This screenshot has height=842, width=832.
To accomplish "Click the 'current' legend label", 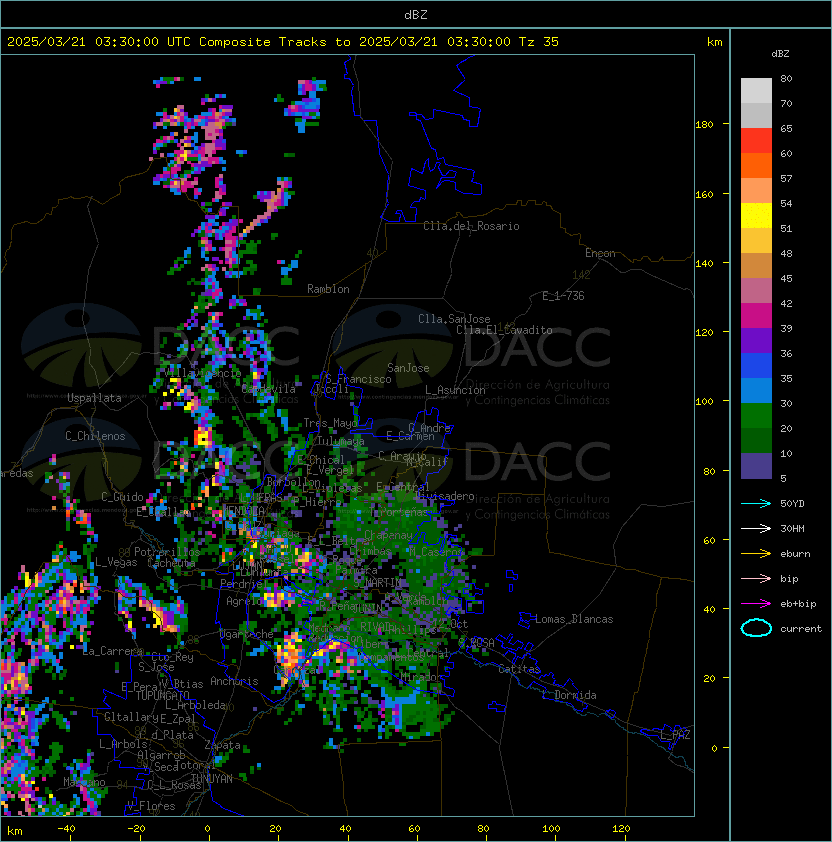I will 801,629.
